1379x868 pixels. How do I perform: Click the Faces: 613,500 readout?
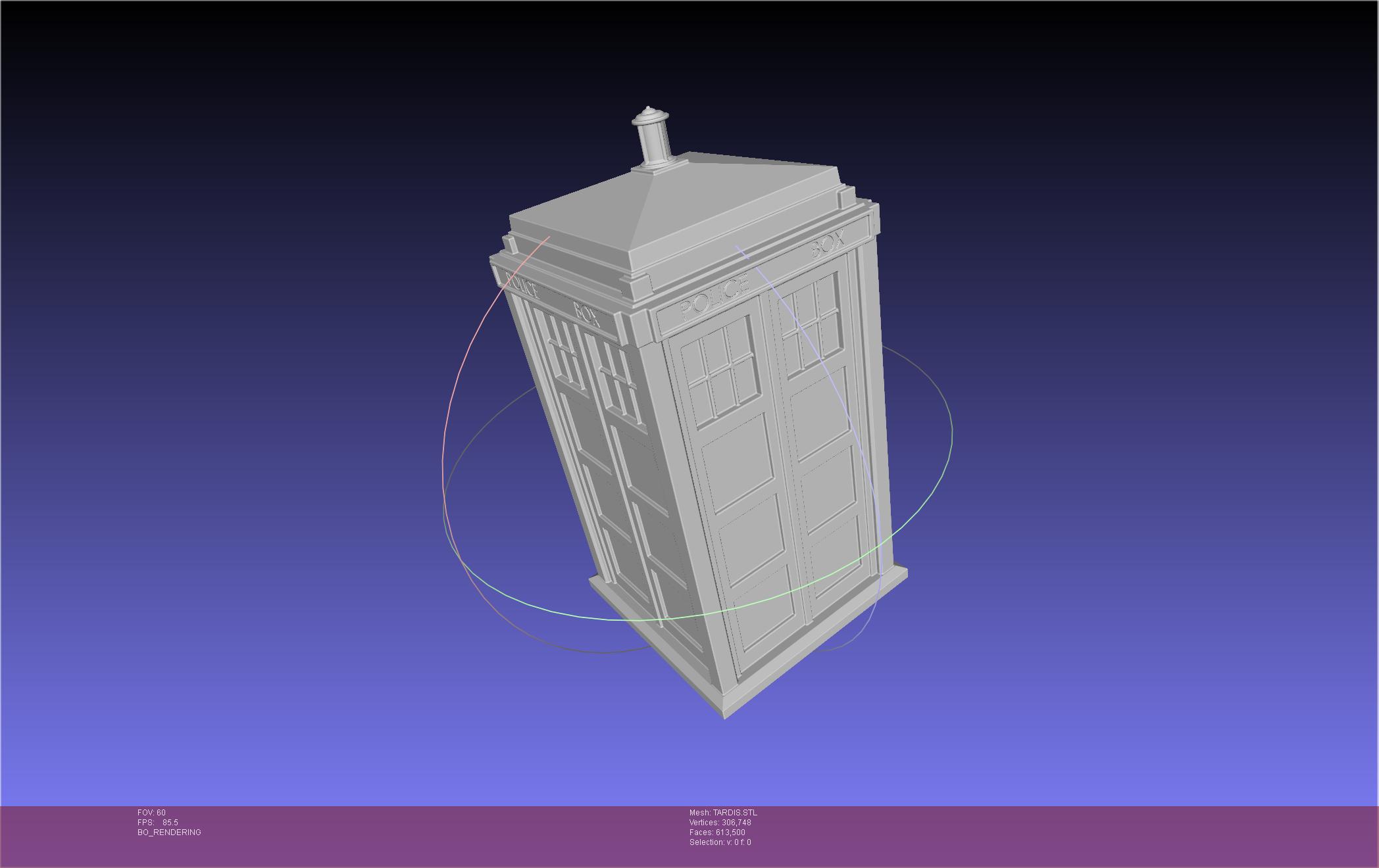(x=717, y=831)
